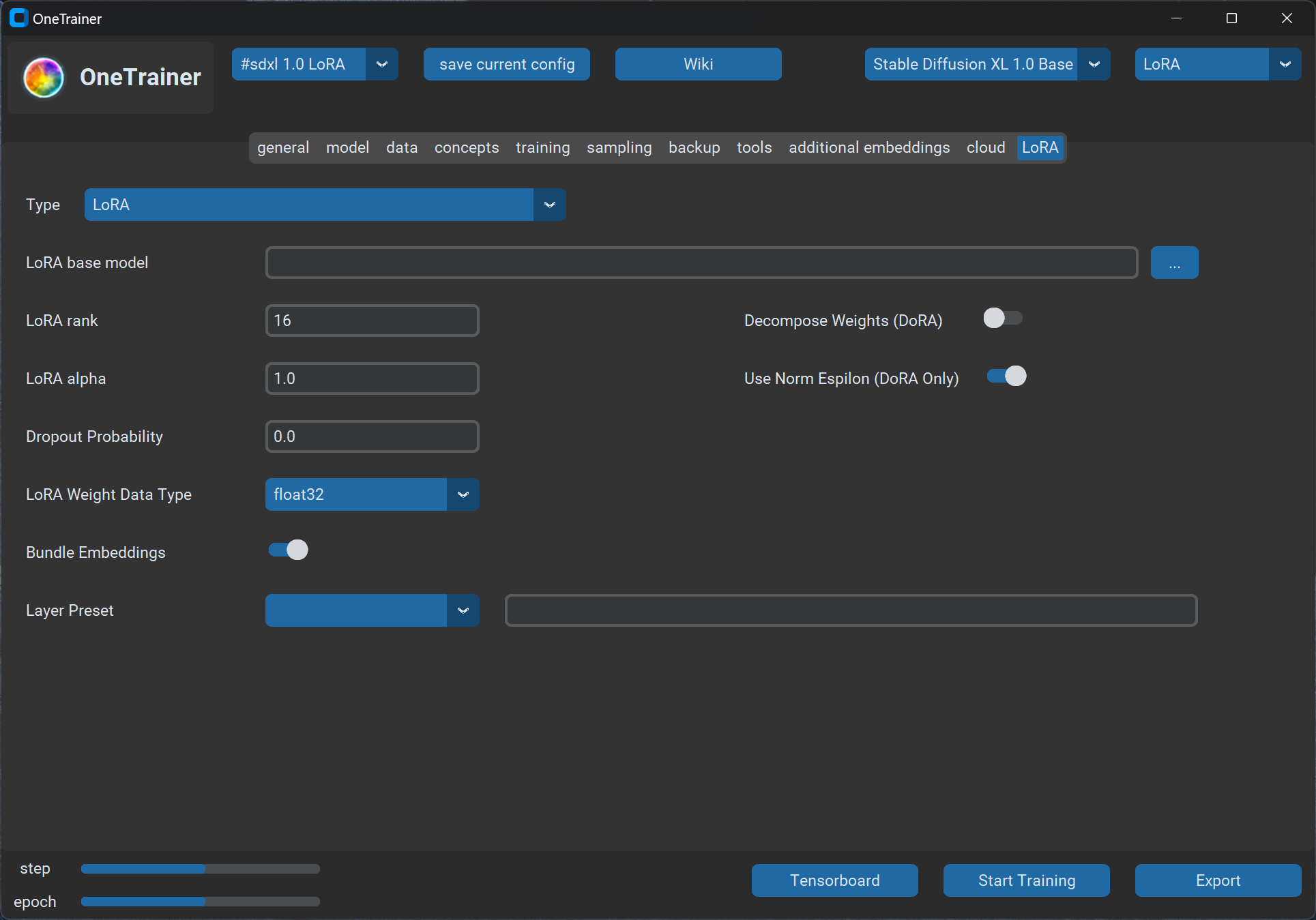Click the chevron beside Stable Diffusion XL 1.0 Base
1316x920 pixels.
coord(1094,64)
